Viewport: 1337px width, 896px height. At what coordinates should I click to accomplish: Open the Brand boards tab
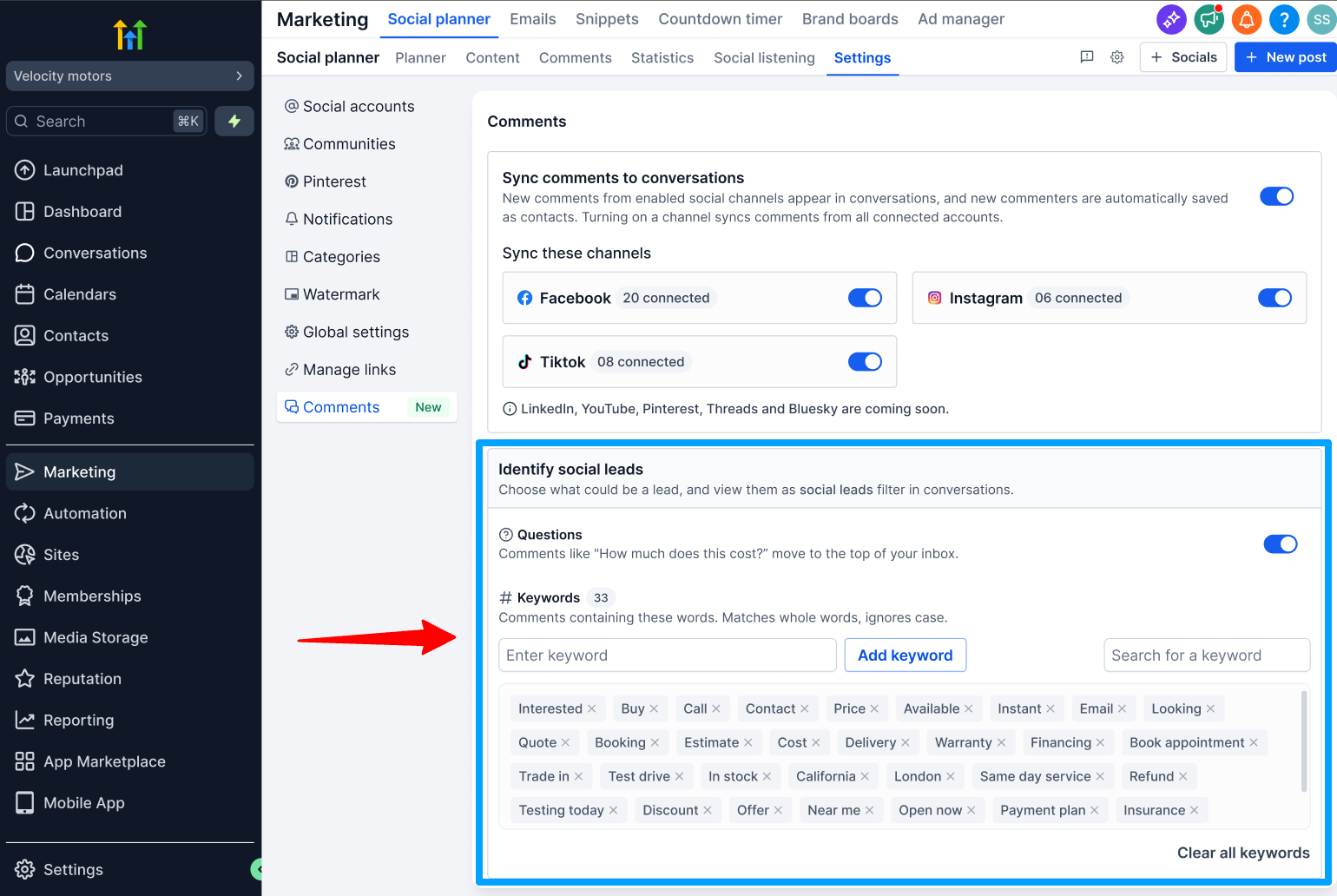(850, 19)
